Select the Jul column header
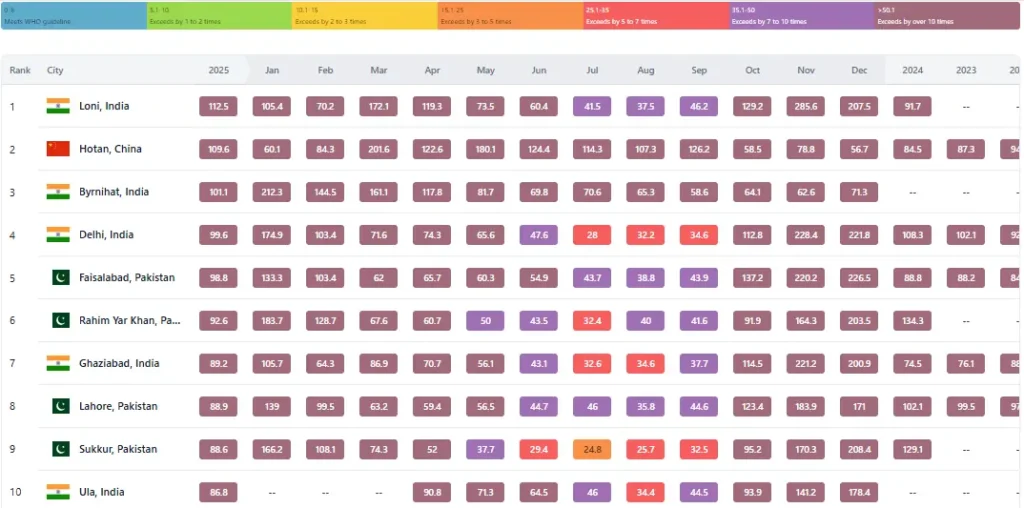Image resolution: width=1024 pixels, height=508 pixels. click(x=592, y=70)
